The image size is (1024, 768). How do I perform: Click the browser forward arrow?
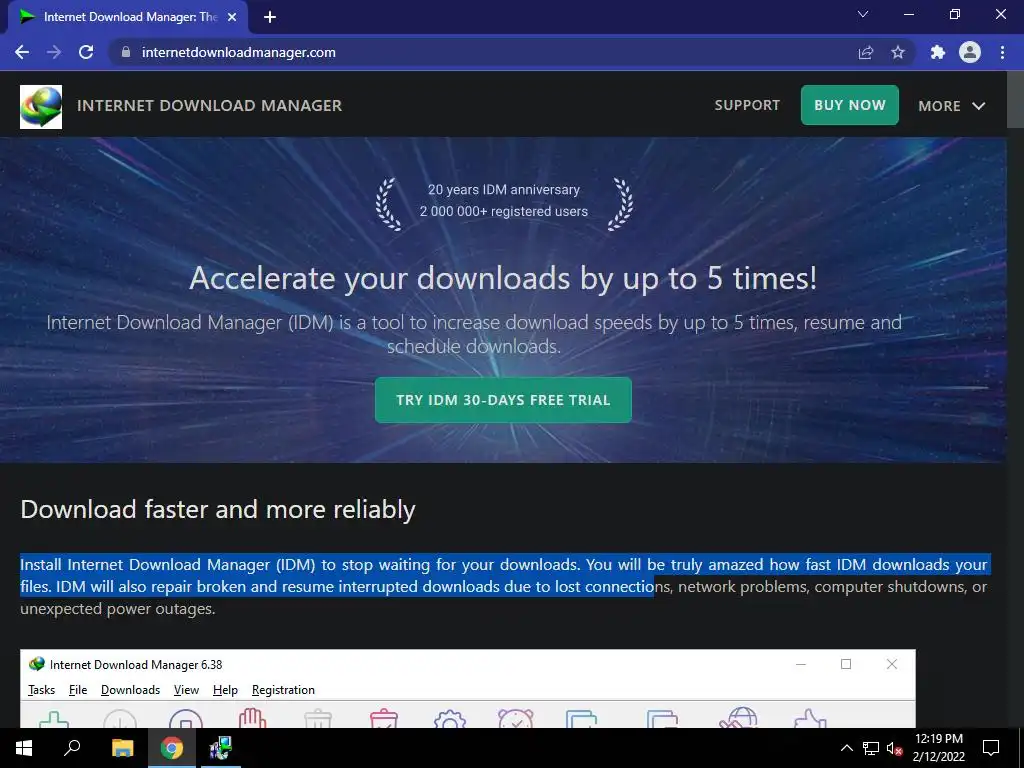tap(54, 52)
